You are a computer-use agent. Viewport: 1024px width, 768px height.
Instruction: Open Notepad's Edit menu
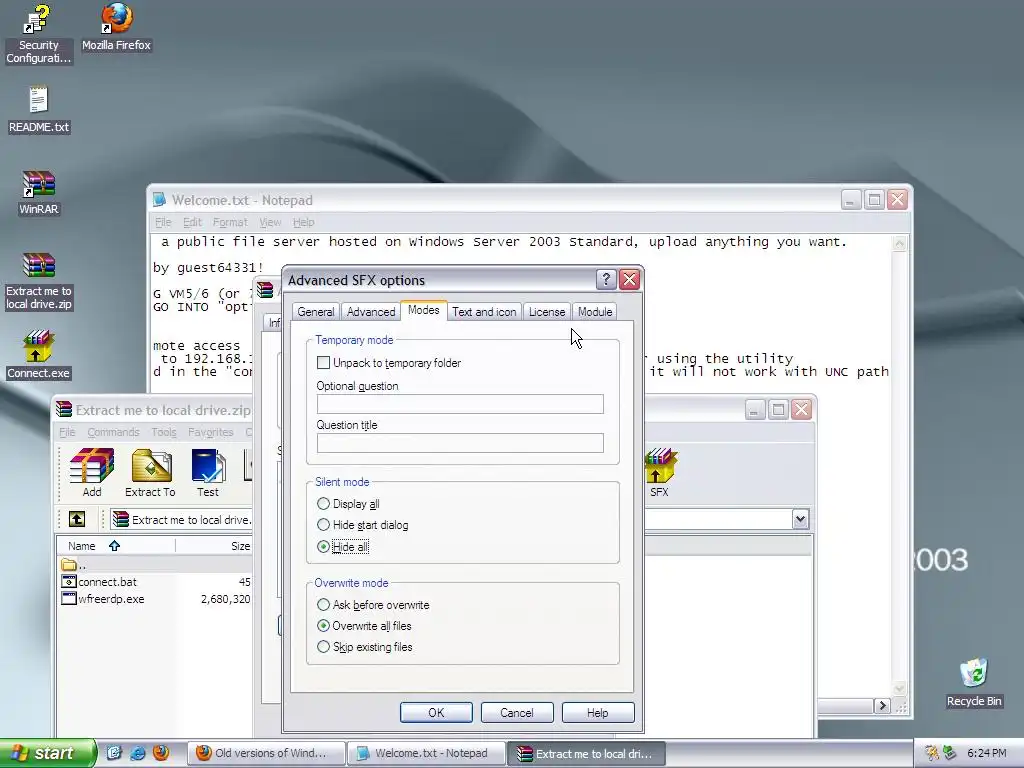(x=192, y=222)
